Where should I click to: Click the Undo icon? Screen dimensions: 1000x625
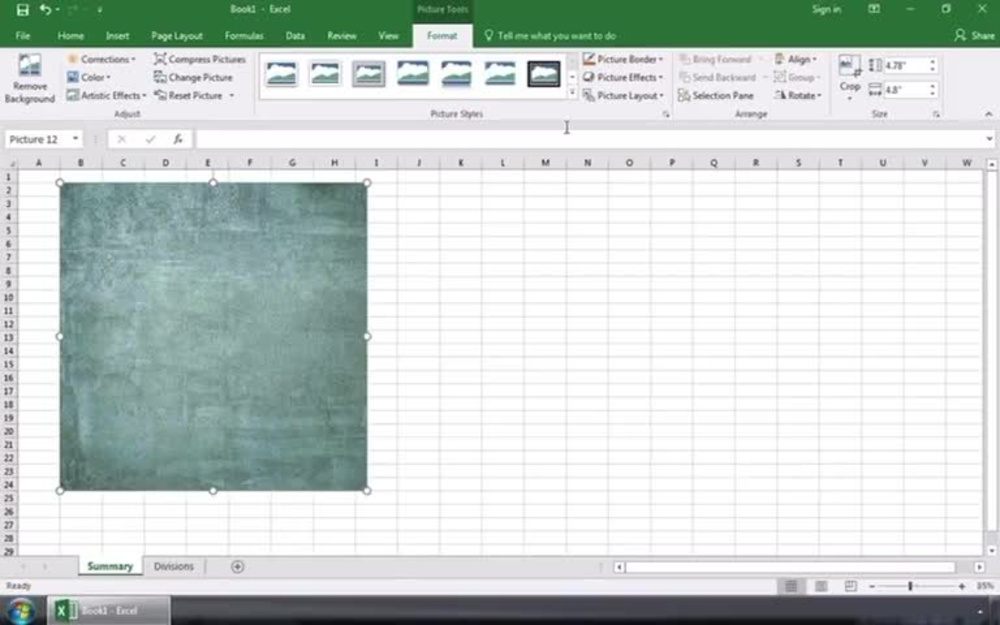point(45,10)
